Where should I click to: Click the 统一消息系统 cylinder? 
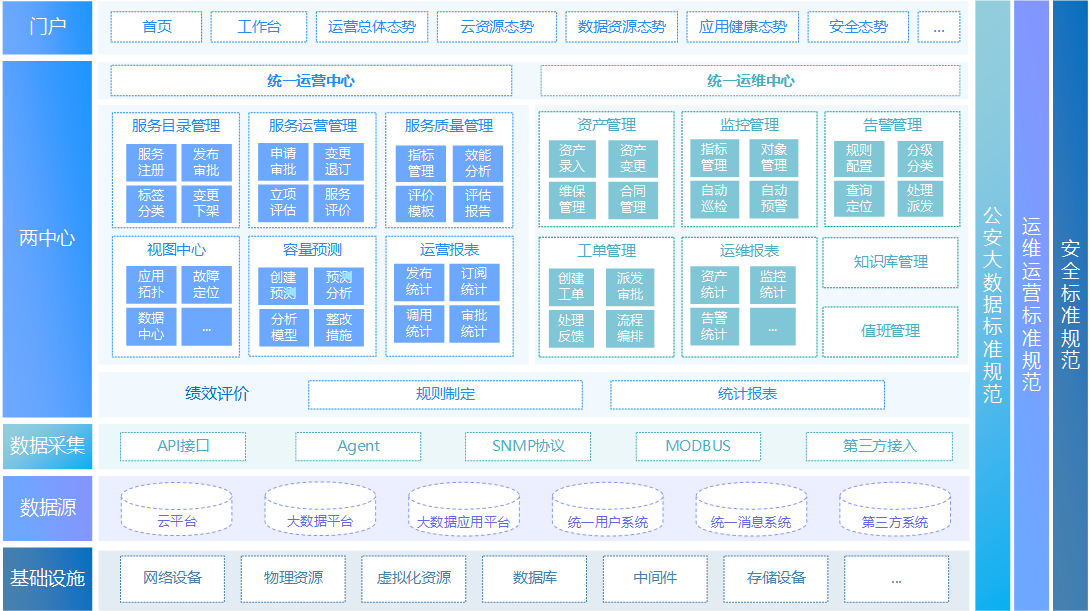pos(750,509)
